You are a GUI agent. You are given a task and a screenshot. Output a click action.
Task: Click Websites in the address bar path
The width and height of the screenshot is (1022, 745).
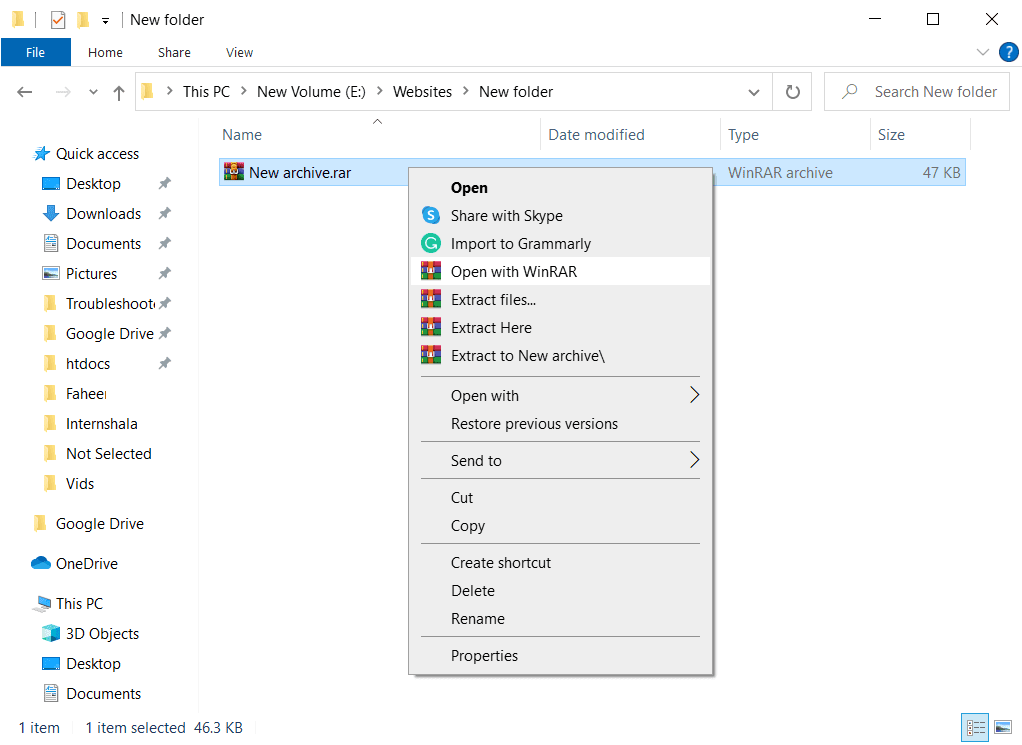422,91
